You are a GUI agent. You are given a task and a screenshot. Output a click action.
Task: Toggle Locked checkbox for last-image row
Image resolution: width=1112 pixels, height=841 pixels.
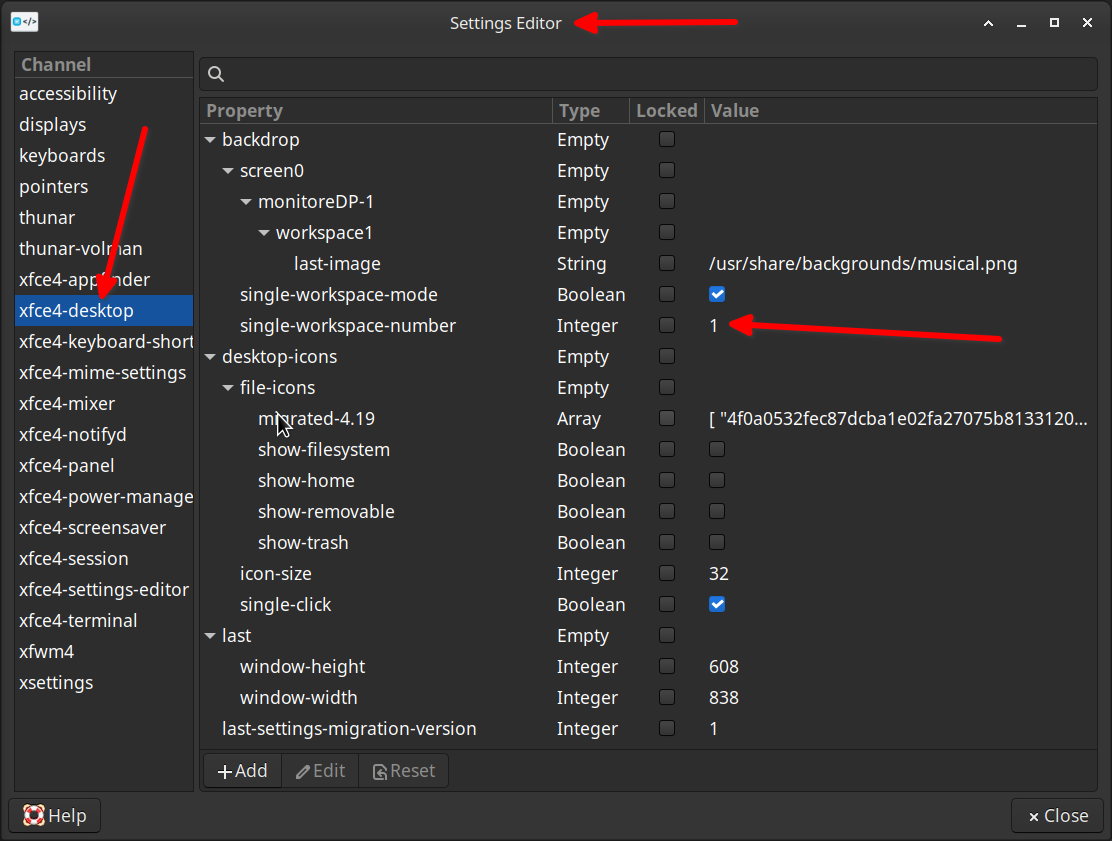tap(667, 263)
